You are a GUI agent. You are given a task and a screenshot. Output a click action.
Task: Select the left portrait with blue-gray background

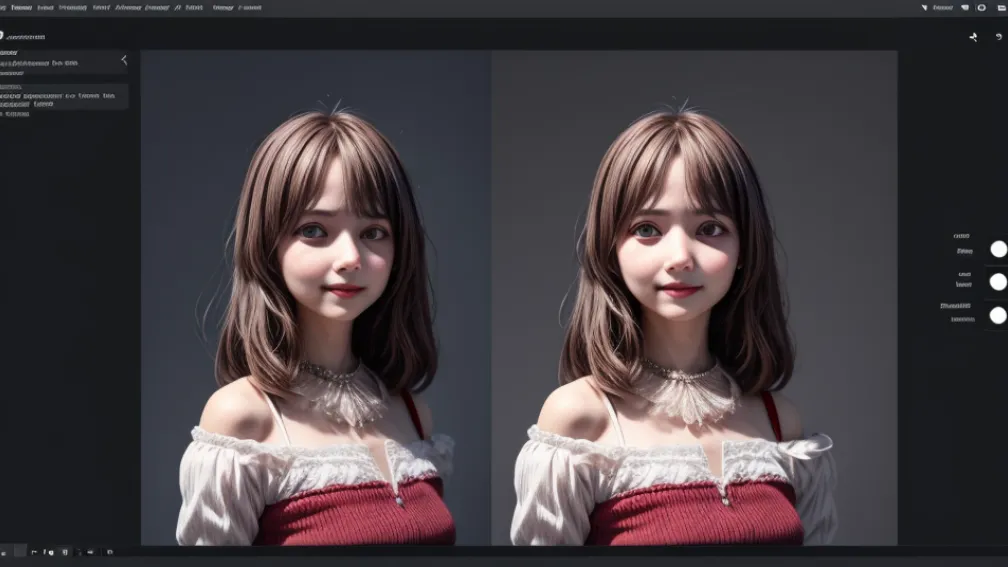click(x=316, y=298)
